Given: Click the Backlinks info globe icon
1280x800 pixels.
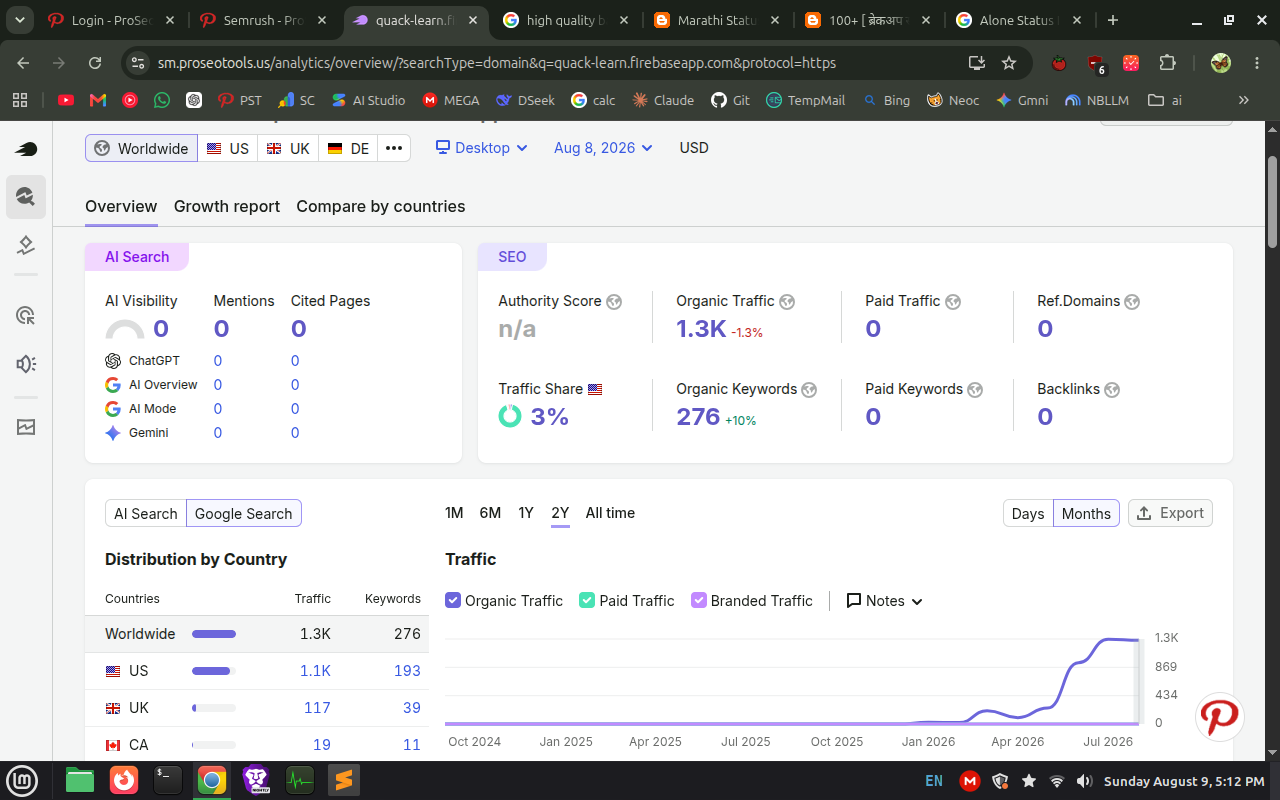Looking at the screenshot, I should pos(1112,390).
